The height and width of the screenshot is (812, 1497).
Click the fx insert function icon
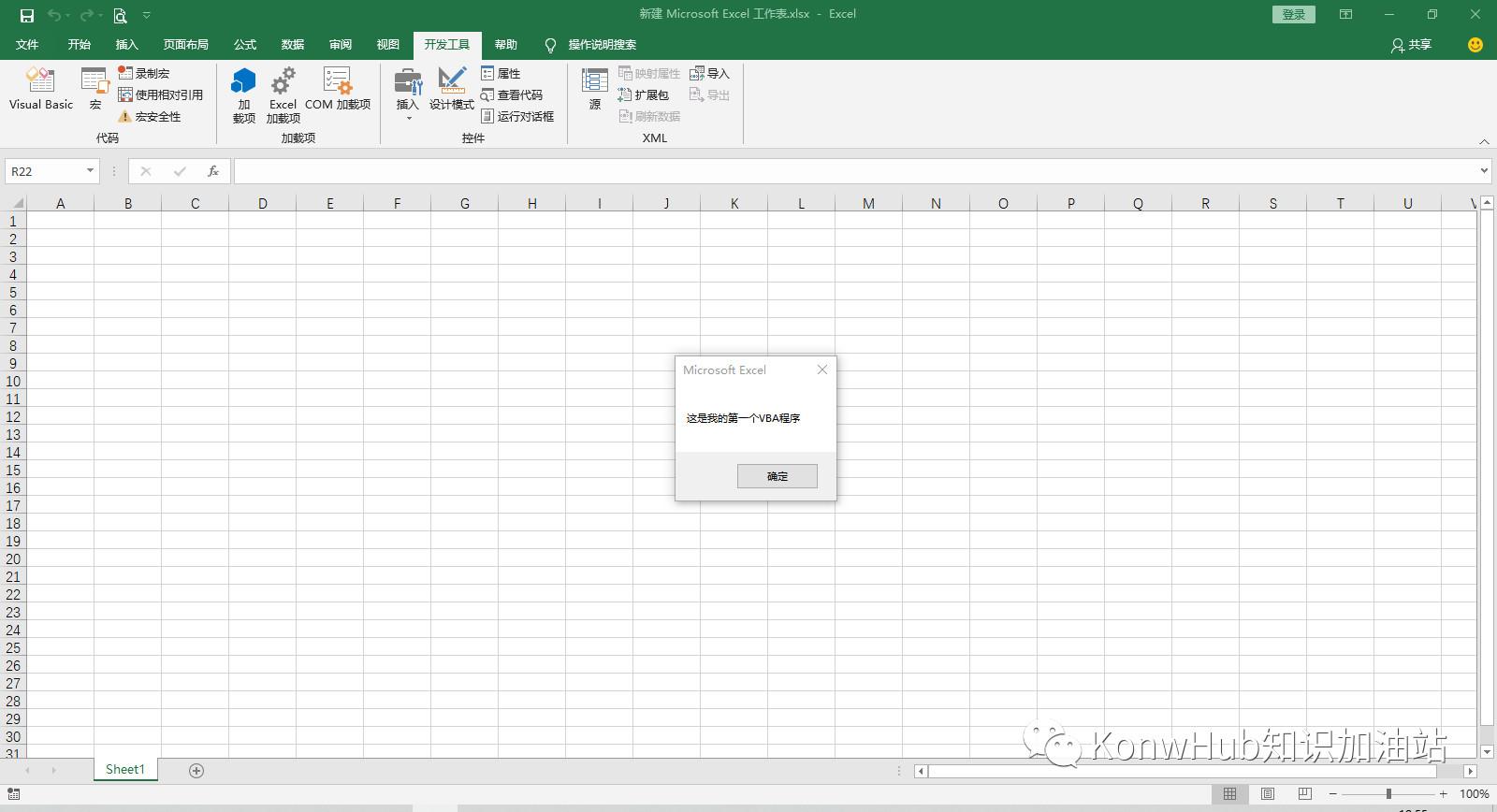click(x=213, y=171)
